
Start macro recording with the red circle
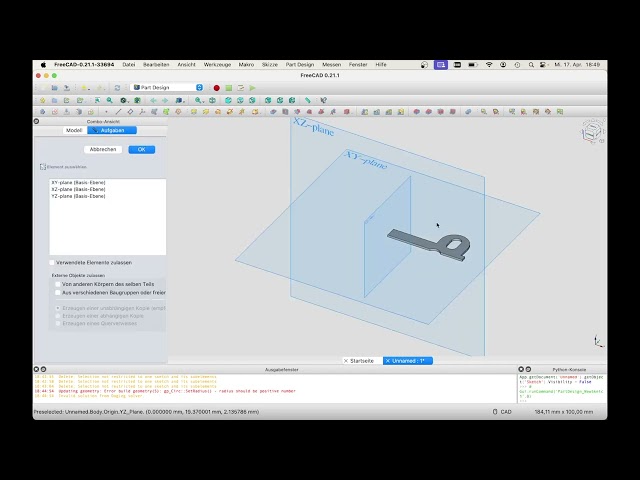(x=217, y=88)
